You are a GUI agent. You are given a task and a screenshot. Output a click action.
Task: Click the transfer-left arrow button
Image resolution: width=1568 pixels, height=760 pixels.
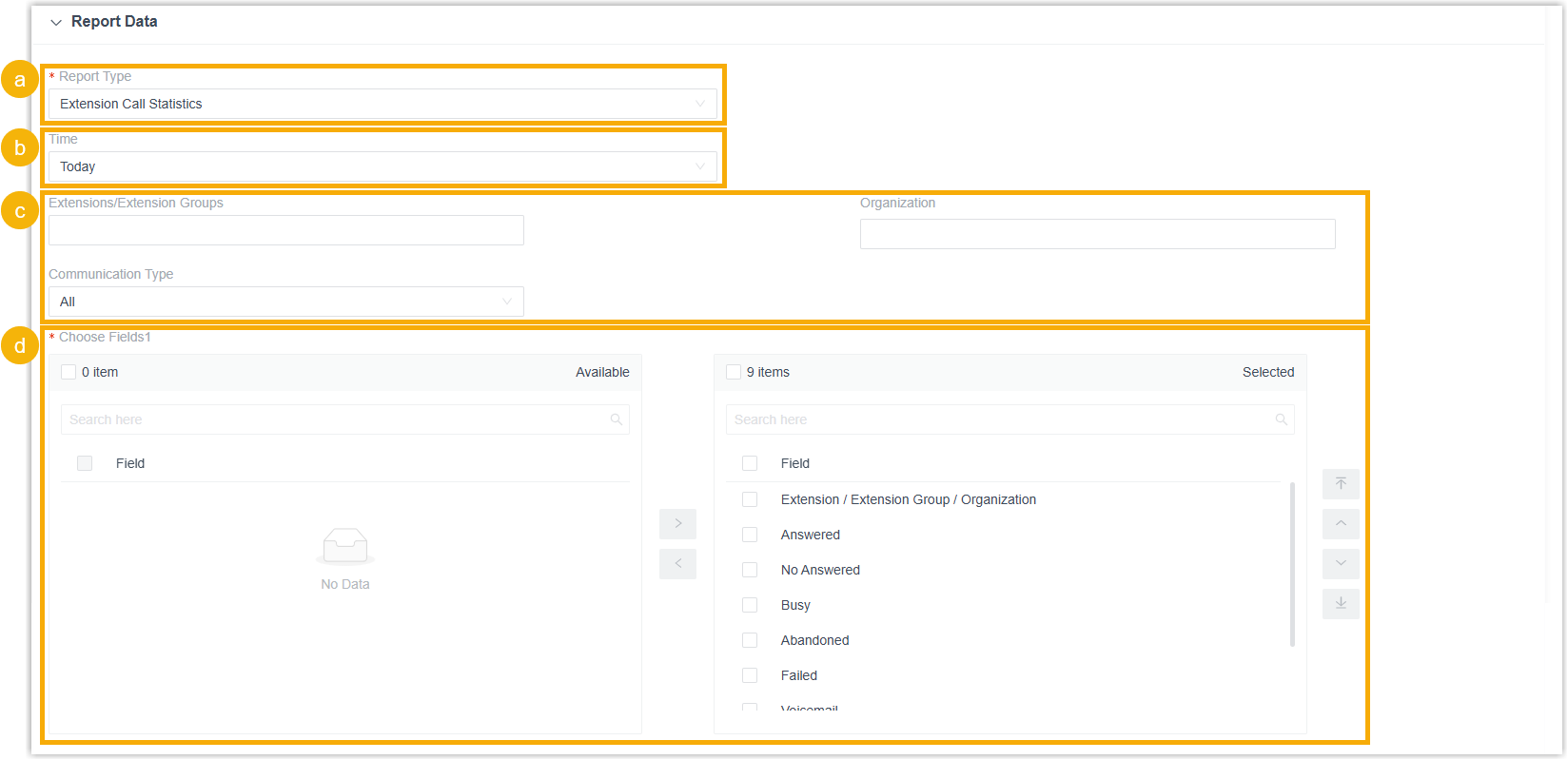677,564
